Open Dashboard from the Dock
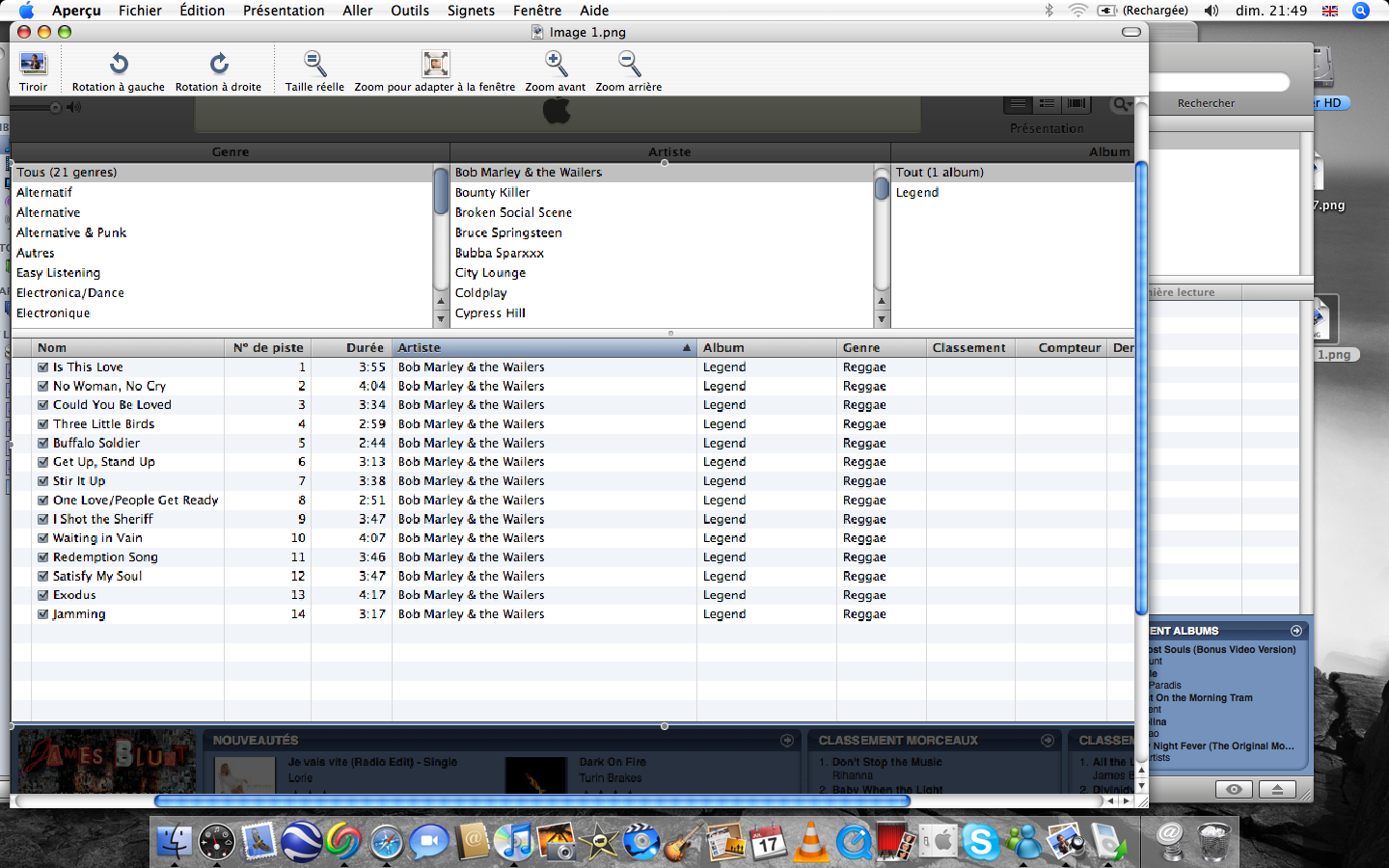 coord(216,842)
